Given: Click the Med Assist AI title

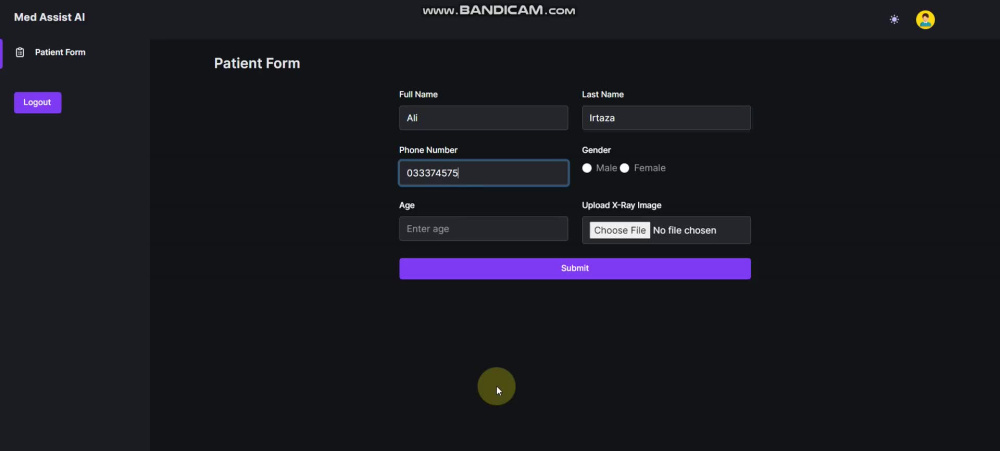Looking at the screenshot, I should tap(50, 17).
